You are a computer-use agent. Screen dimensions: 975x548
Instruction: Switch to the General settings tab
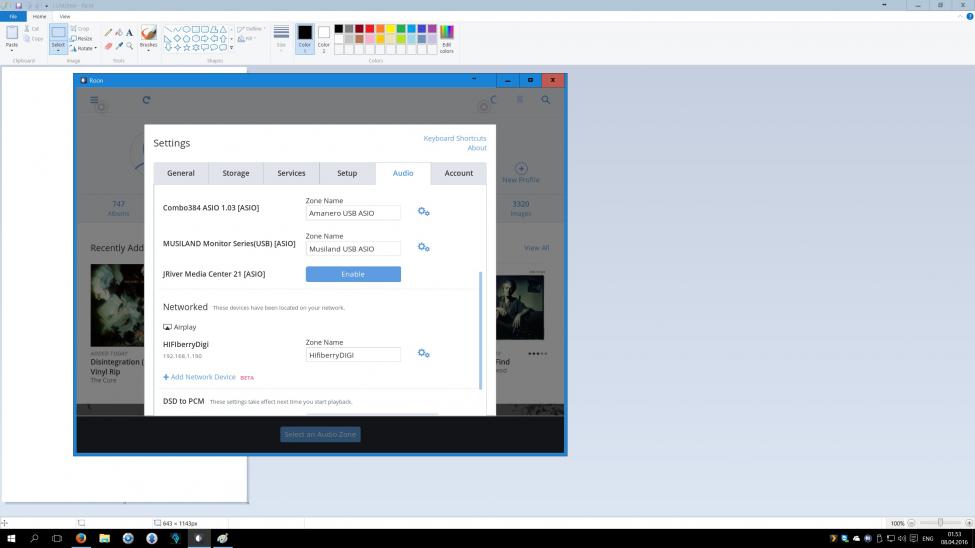181,174
